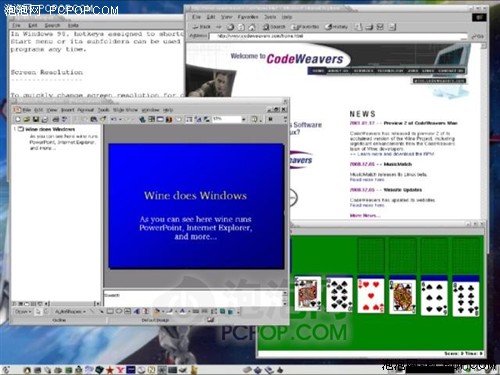The image size is (500, 375).
Task: Click the king card in Solitaire
Action: pyautogui.click(x=307, y=294)
